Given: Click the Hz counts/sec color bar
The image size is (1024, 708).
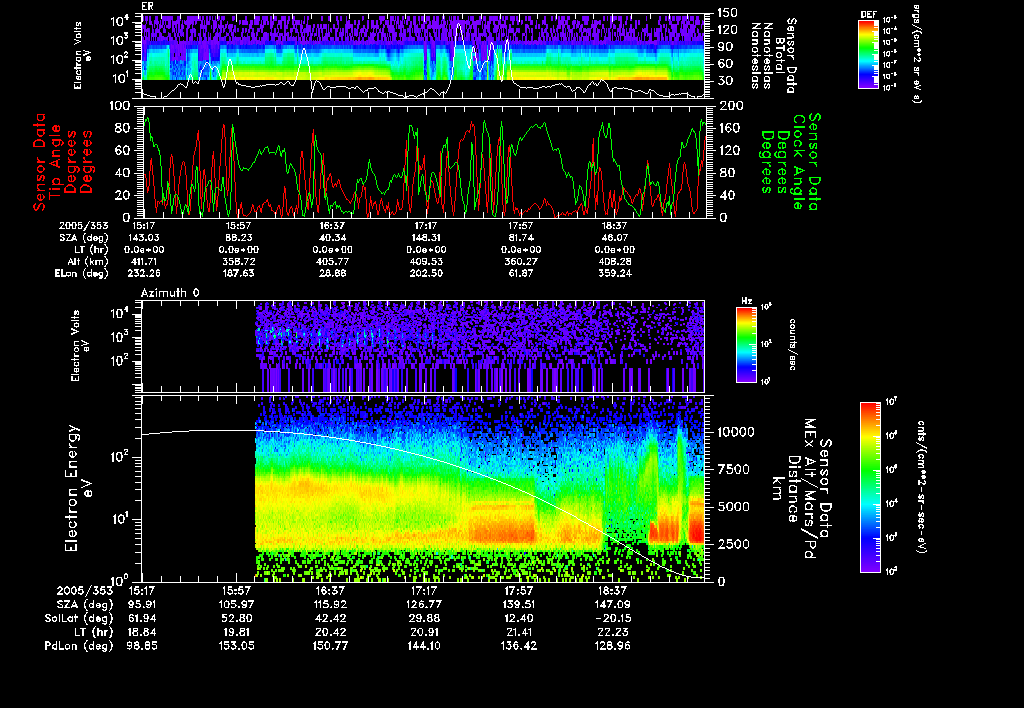Looking at the screenshot, I should tap(746, 344).
